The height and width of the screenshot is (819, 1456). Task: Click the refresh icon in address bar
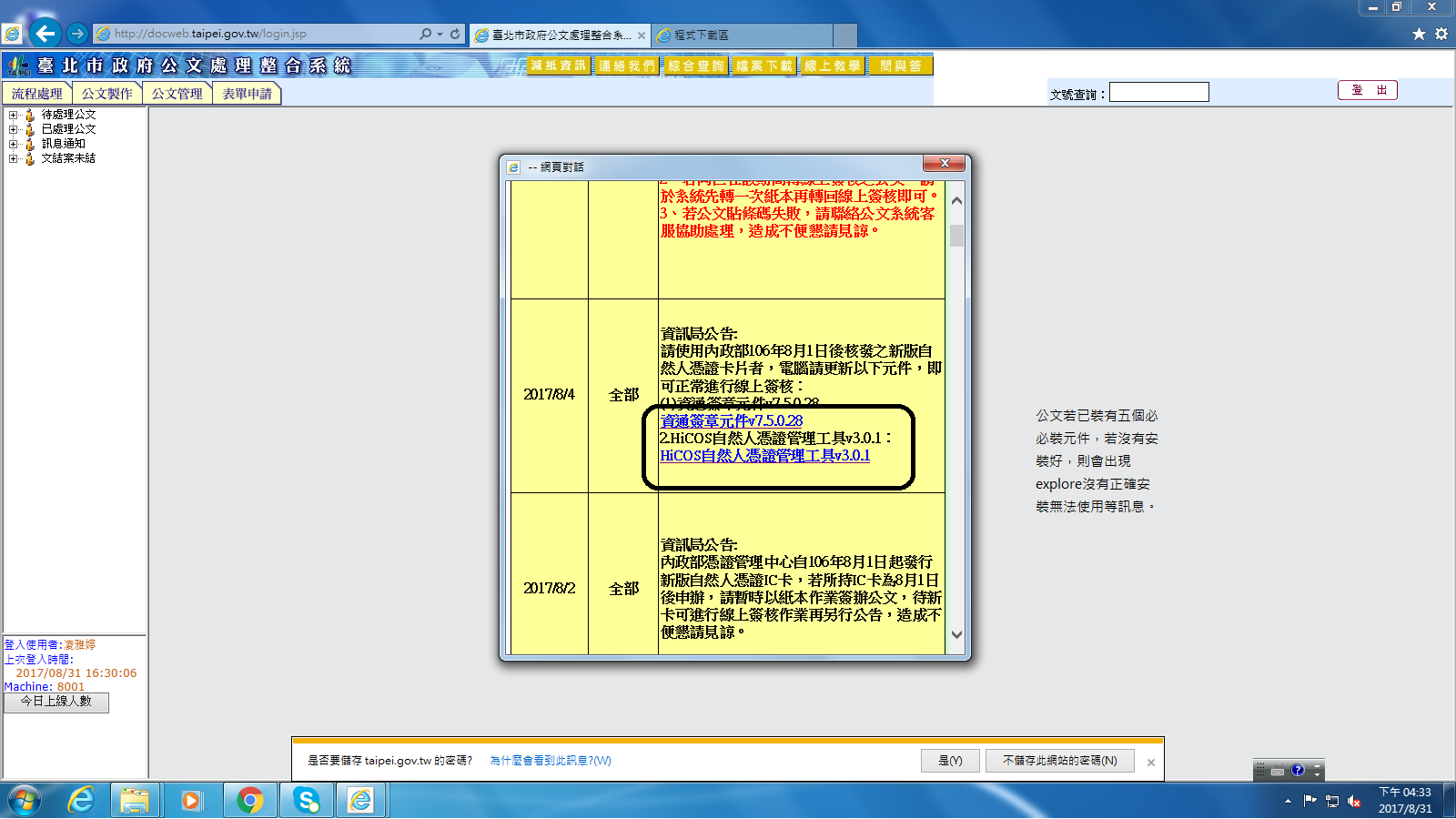pos(455,34)
